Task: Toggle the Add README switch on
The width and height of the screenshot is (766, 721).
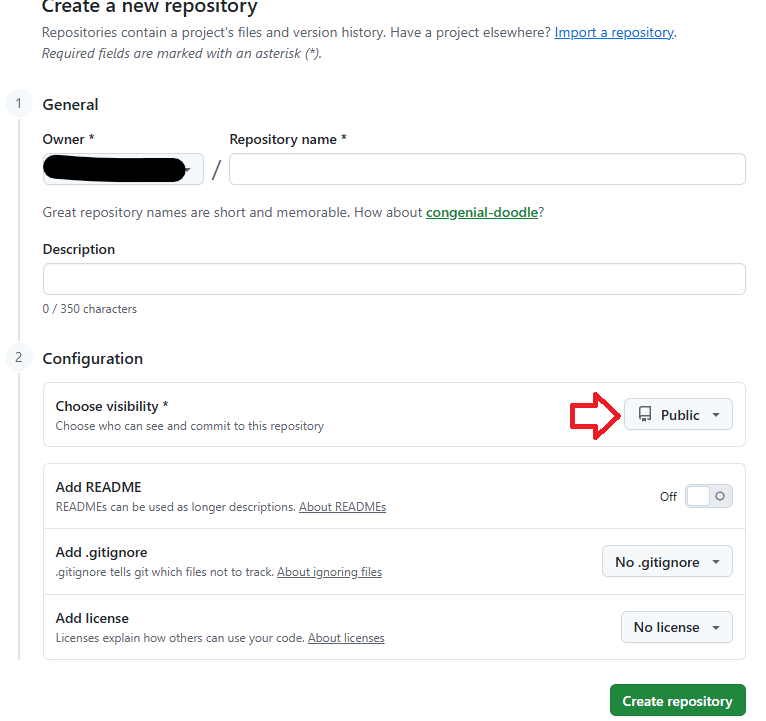Action: [708, 496]
